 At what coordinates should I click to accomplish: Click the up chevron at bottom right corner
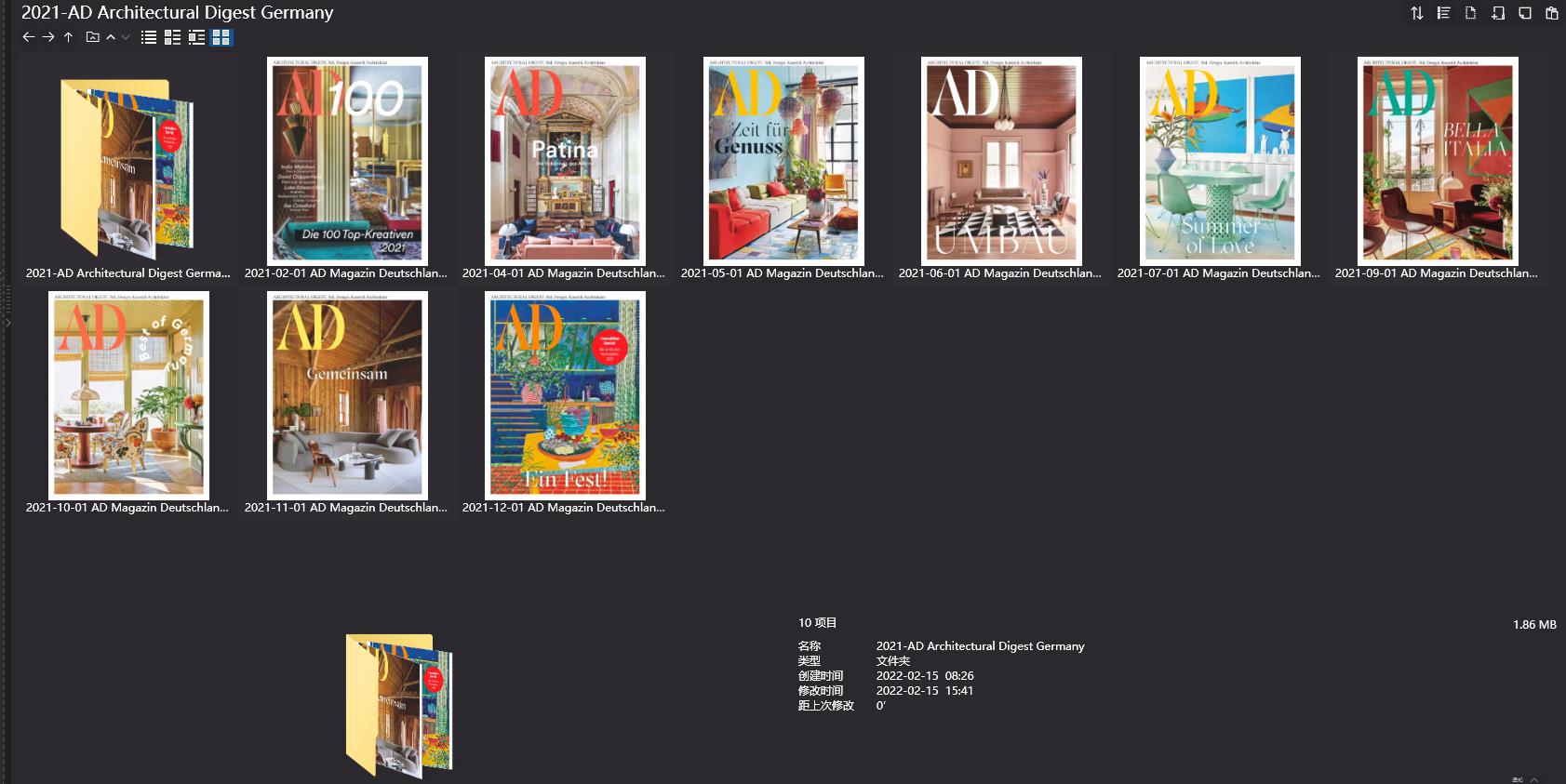click(1534, 779)
